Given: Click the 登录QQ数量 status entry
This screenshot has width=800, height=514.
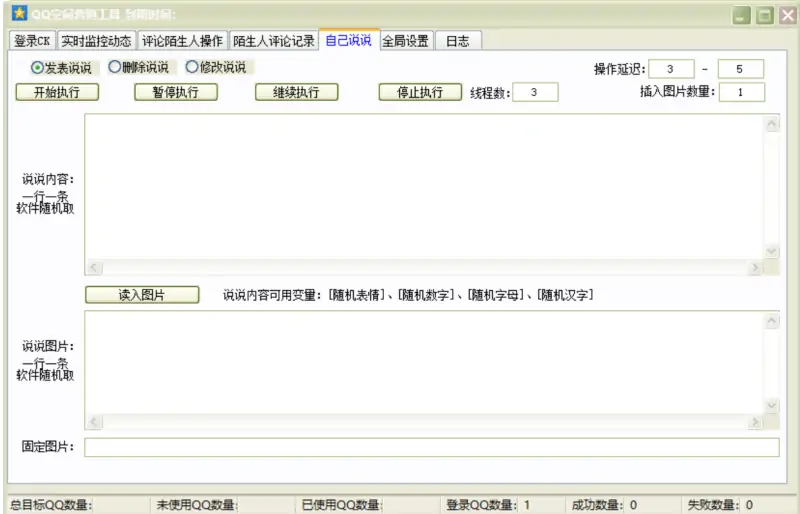Looking at the screenshot, I should [488, 505].
